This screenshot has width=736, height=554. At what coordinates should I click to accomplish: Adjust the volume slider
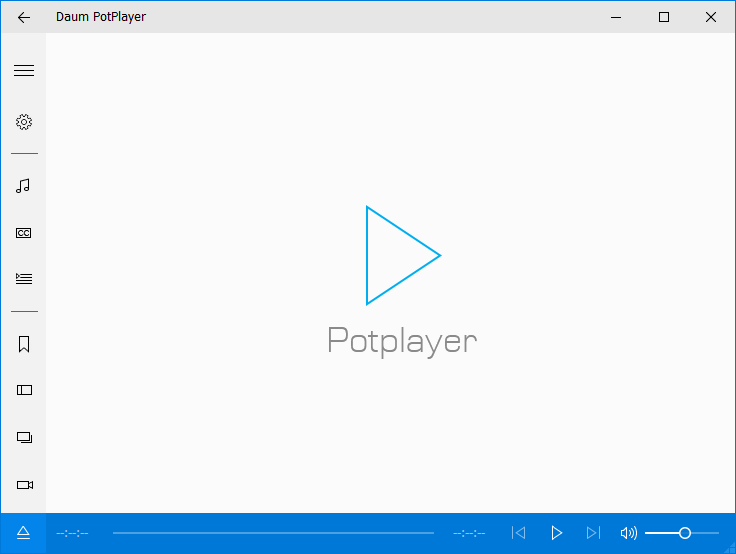pyautogui.click(x=682, y=533)
